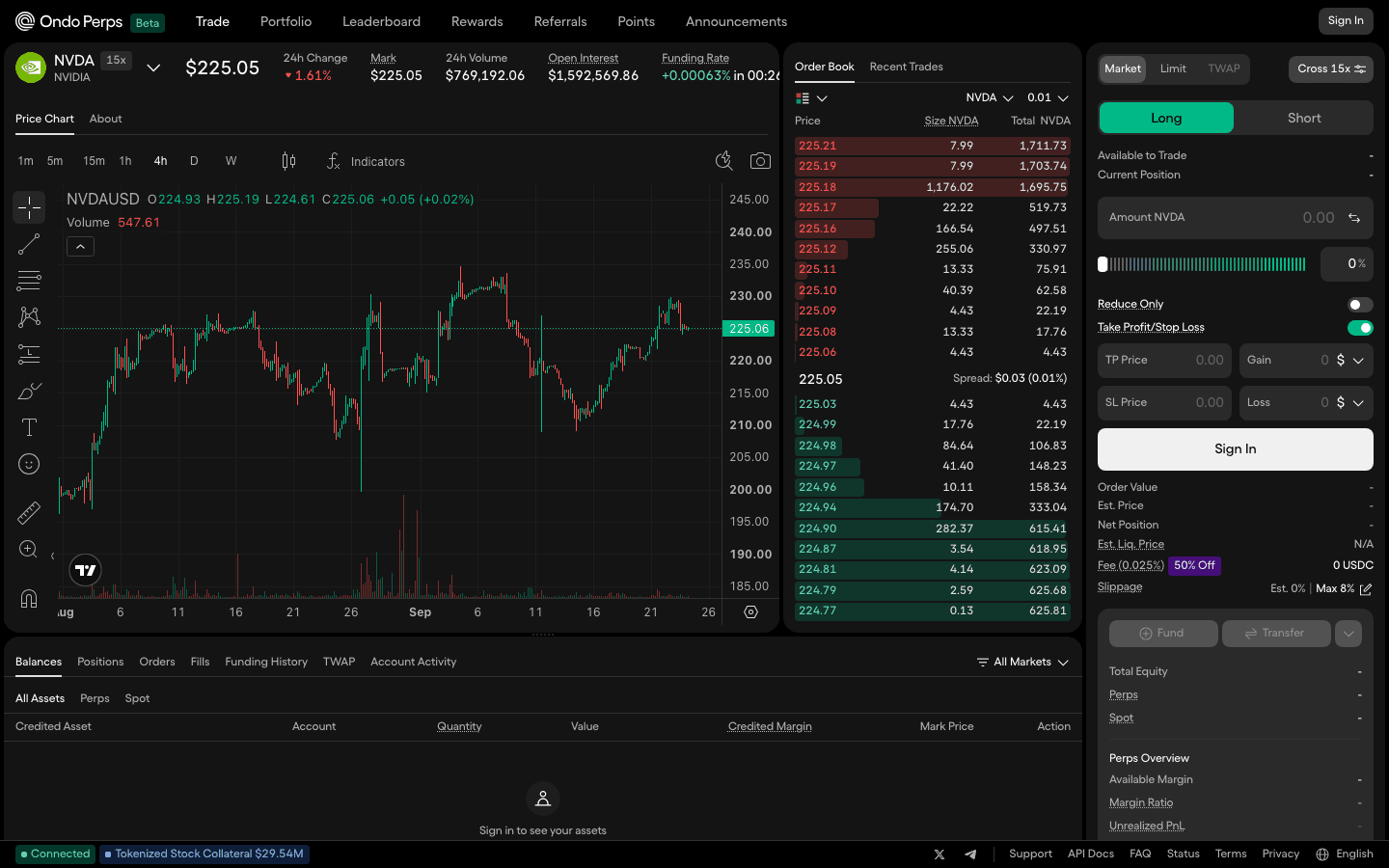This screenshot has width=1389, height=868.
Task: Switch order type to Limit
Action: point(1173,68)
